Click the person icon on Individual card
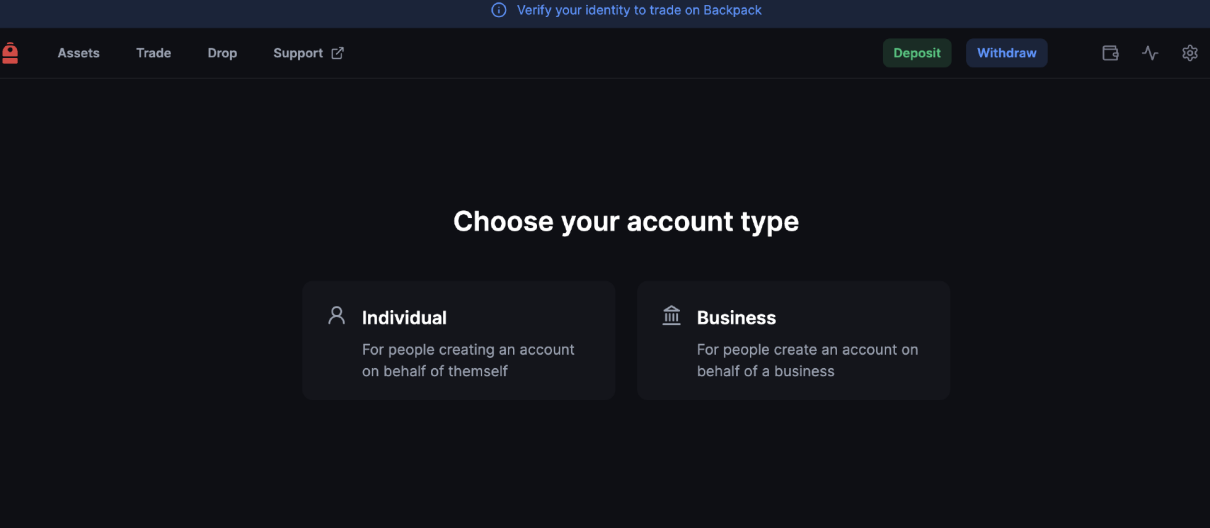This screenshot has height=528, width=1210. [336, 316]
